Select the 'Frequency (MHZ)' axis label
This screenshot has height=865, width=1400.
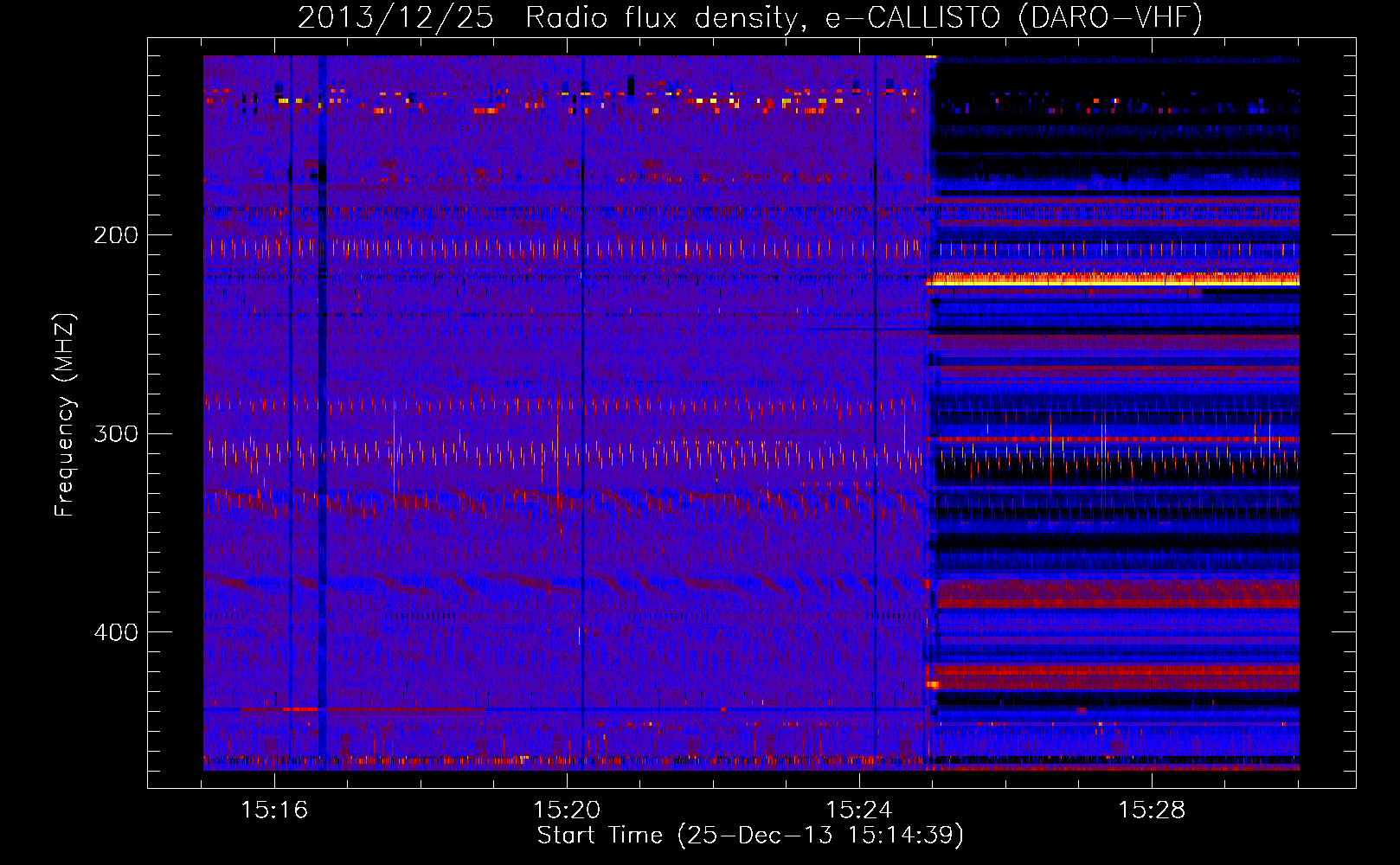(x=65, y=414)
